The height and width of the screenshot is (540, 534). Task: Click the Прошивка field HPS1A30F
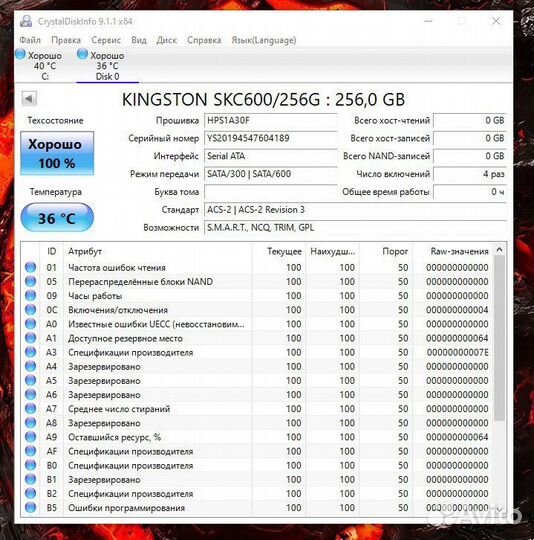coord(271,121)
